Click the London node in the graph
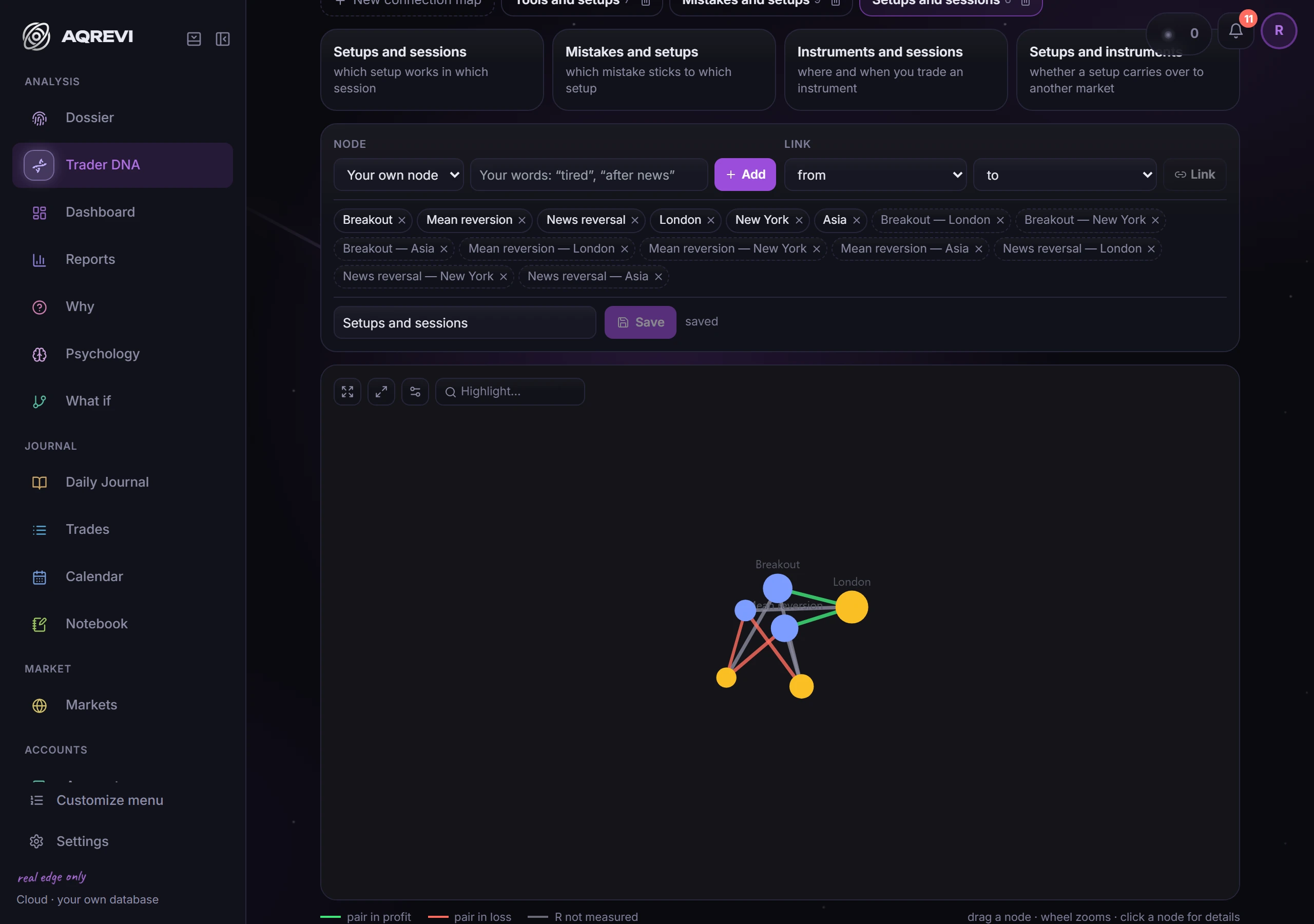 [x=852, y=607]
